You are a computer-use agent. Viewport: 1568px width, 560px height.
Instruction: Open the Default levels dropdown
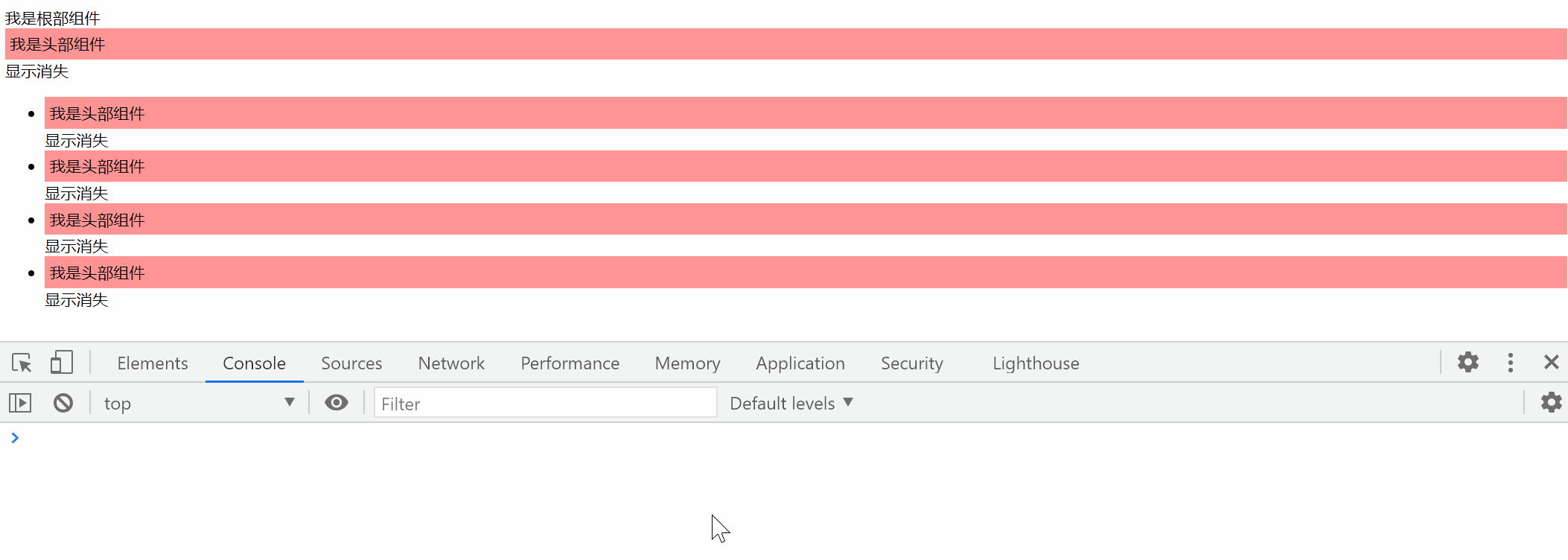(x=791, y=403)
